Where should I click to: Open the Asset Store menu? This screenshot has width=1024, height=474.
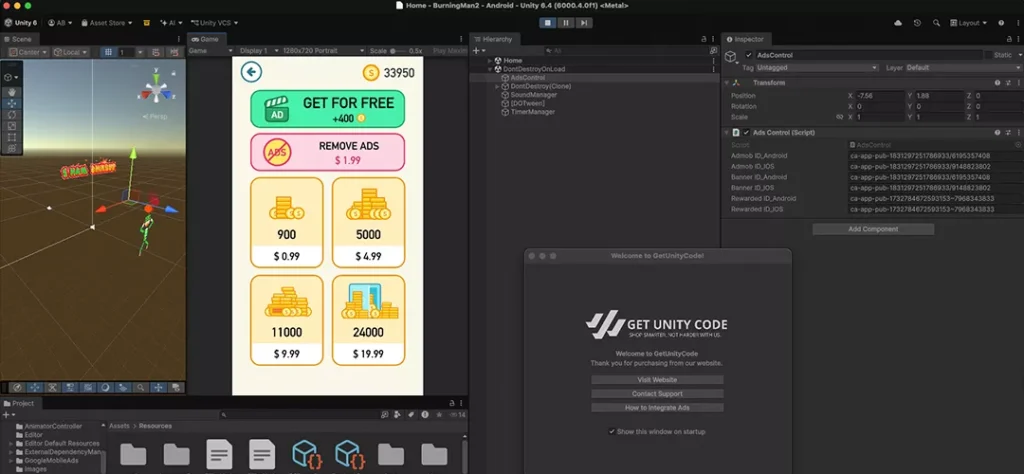click(107, 23)
